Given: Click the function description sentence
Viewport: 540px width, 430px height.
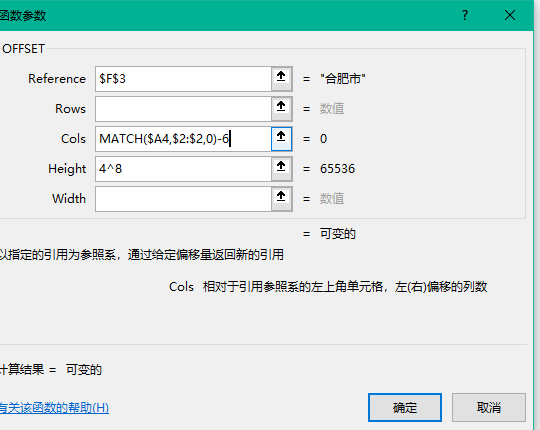Looking at the screenshot, I should pyautogui.click(x=142, y=255).
